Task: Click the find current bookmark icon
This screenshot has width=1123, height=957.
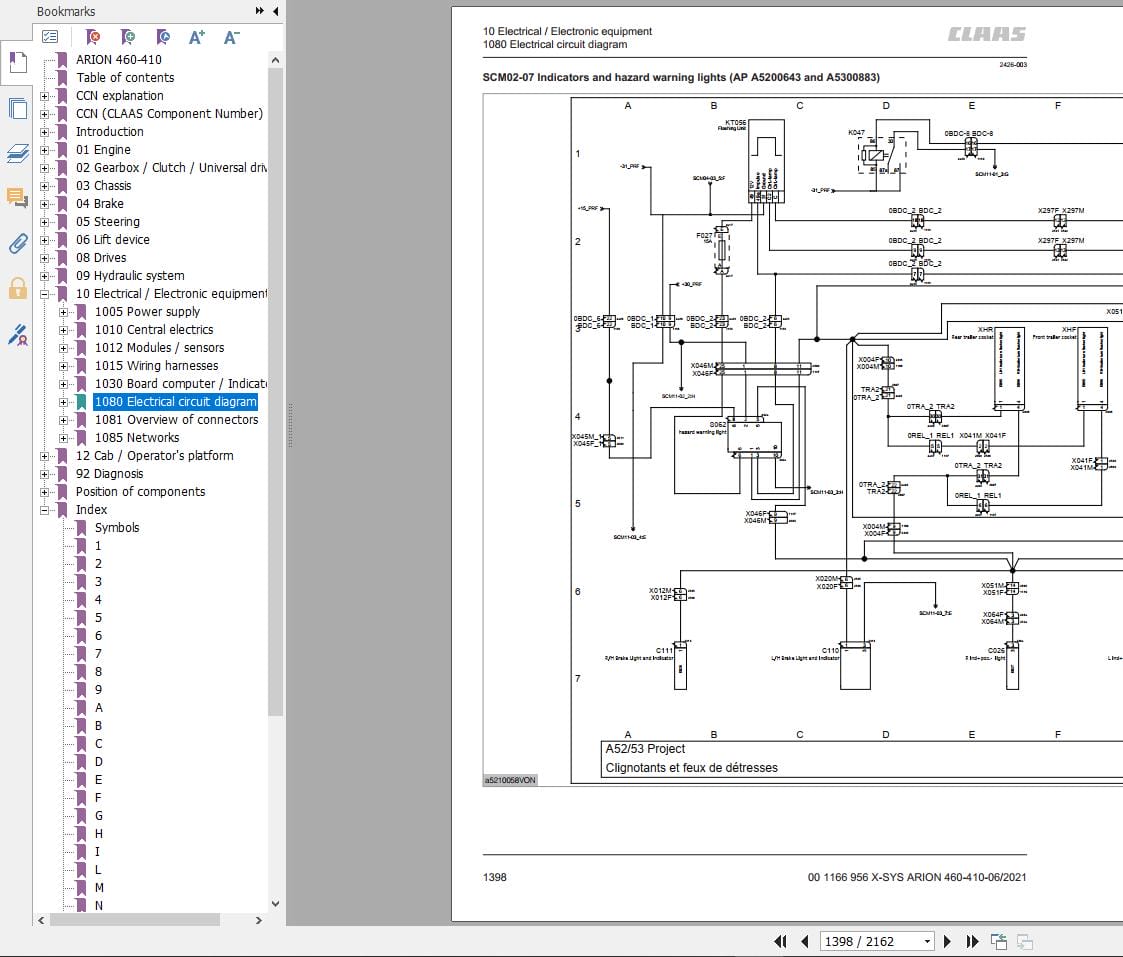Action: [x=163, y=37]
